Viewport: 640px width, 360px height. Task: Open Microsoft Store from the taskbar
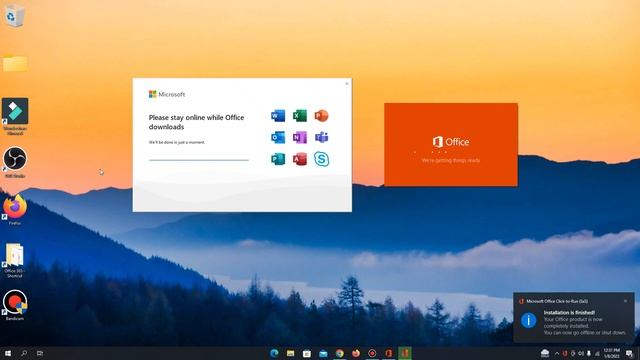pyautogui.click(x=307, y=353)
